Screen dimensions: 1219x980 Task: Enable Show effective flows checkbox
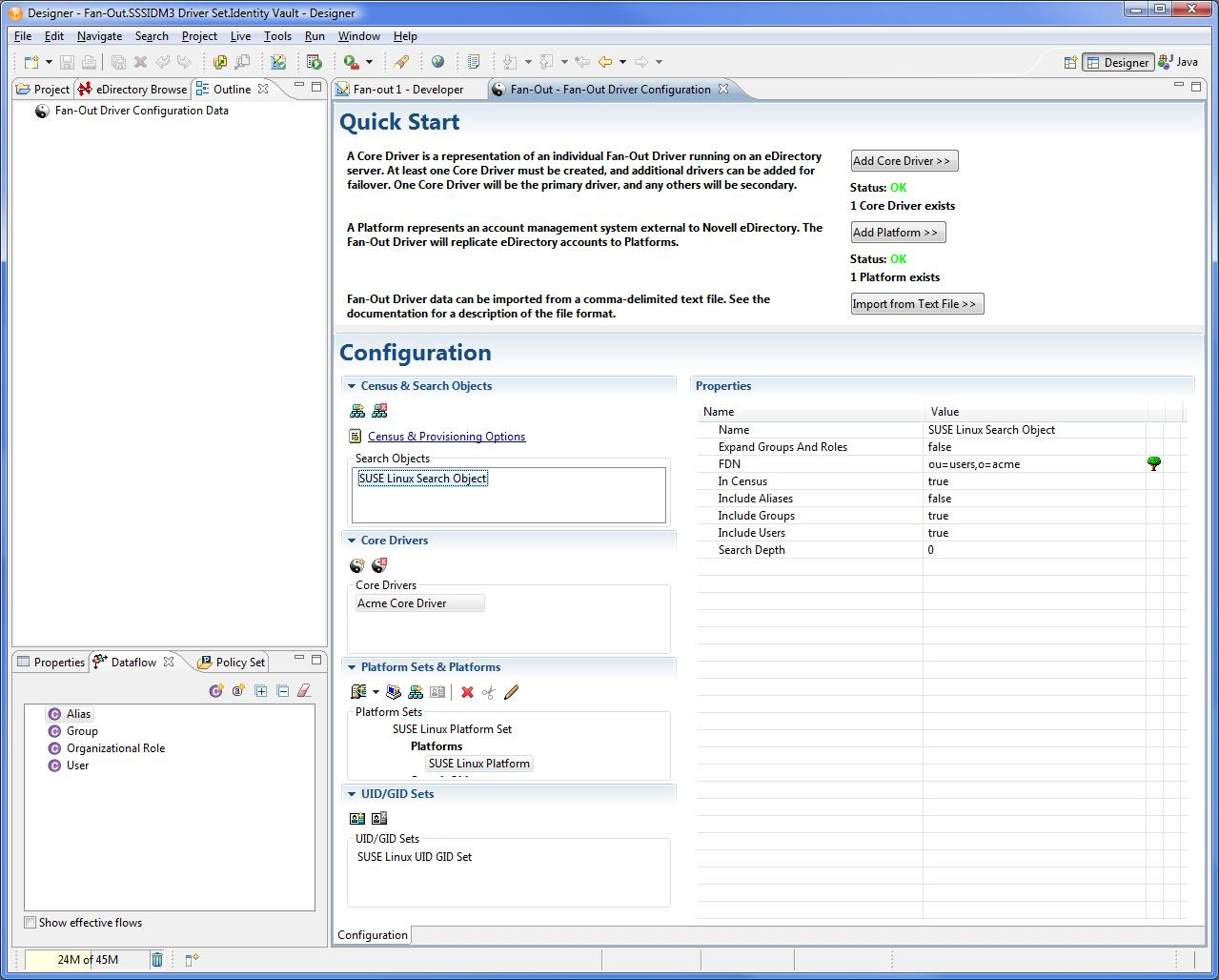click(30, 922)
